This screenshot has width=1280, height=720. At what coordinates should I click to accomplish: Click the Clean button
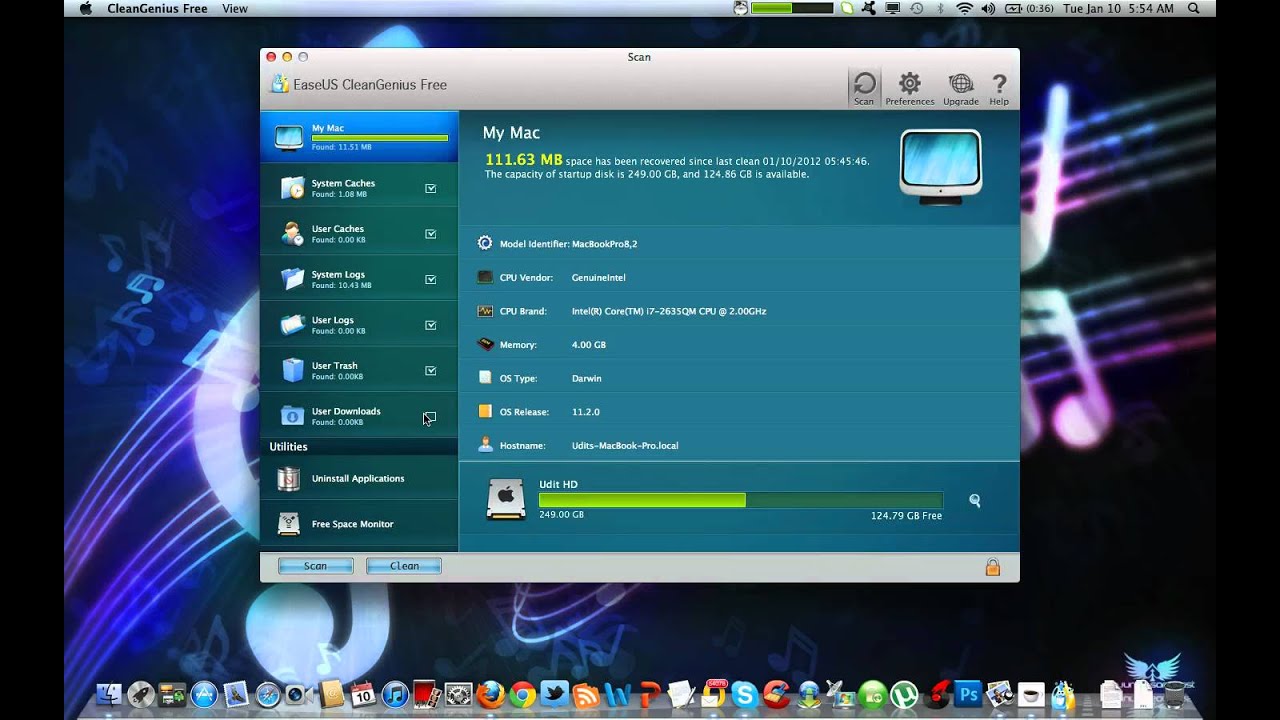404,566
